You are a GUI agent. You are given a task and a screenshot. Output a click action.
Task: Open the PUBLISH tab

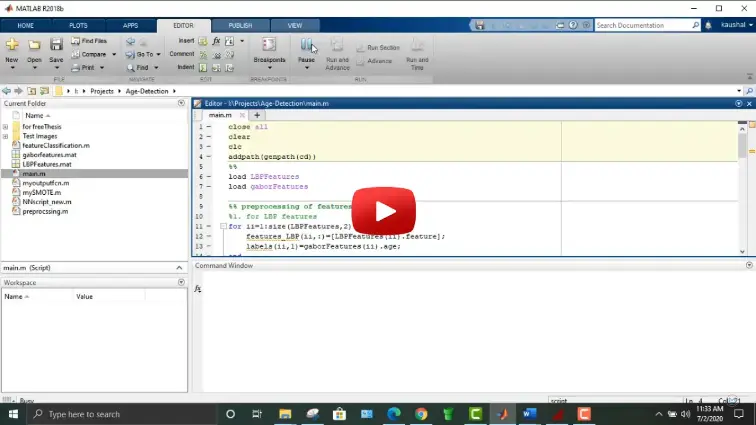(x=240, y=24)
